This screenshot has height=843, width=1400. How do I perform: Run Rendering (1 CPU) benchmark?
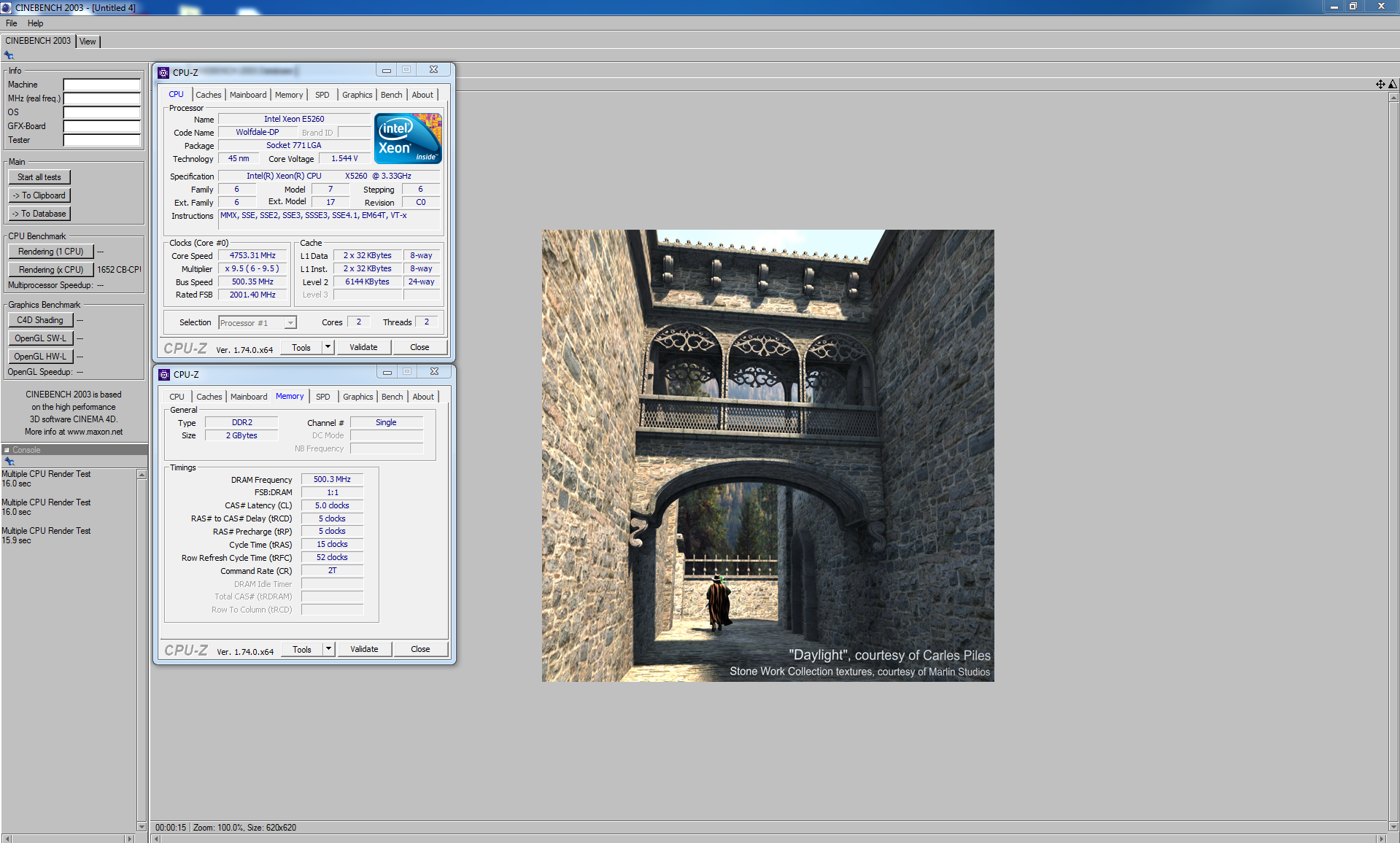(x=51, y=252)
